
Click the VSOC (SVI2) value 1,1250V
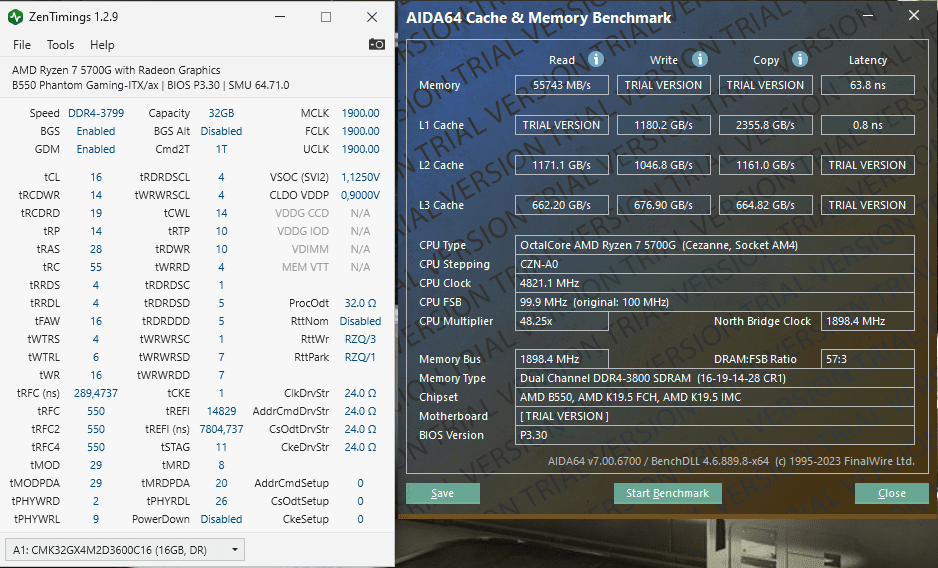tap(360, 177)
